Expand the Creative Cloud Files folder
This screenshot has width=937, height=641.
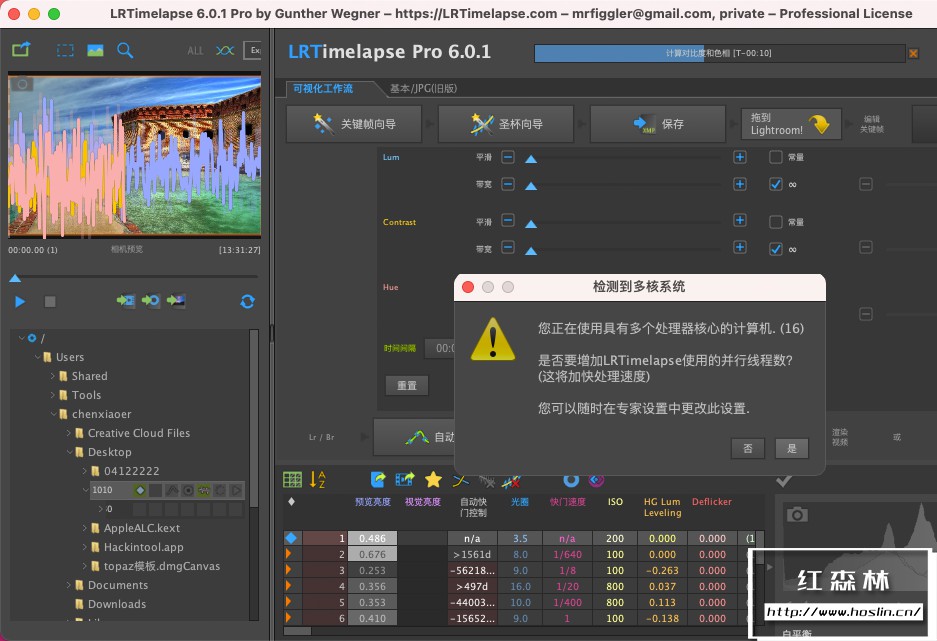click(69, 433)
